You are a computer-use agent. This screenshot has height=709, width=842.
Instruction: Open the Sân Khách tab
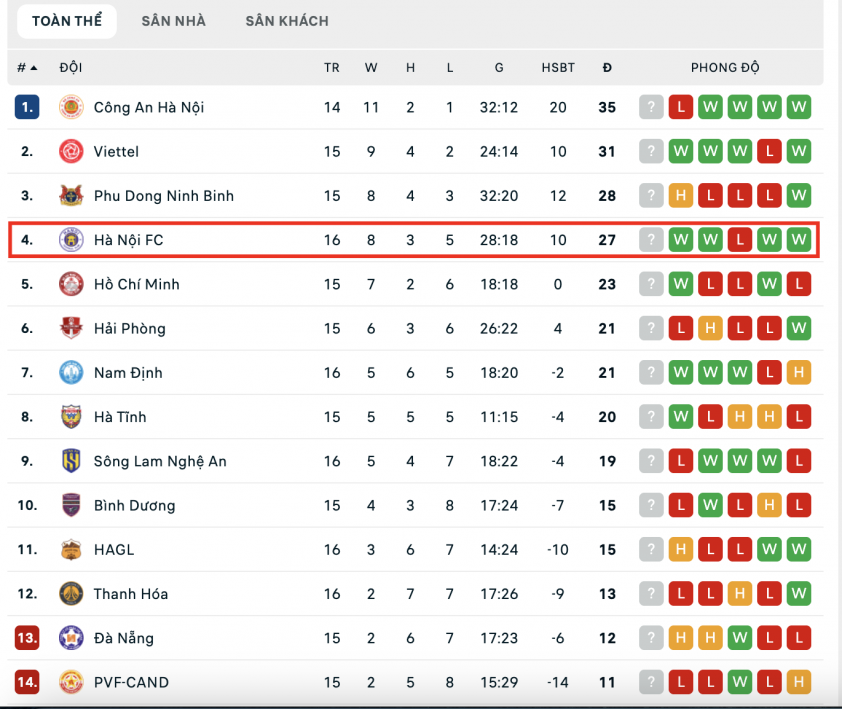287,21
